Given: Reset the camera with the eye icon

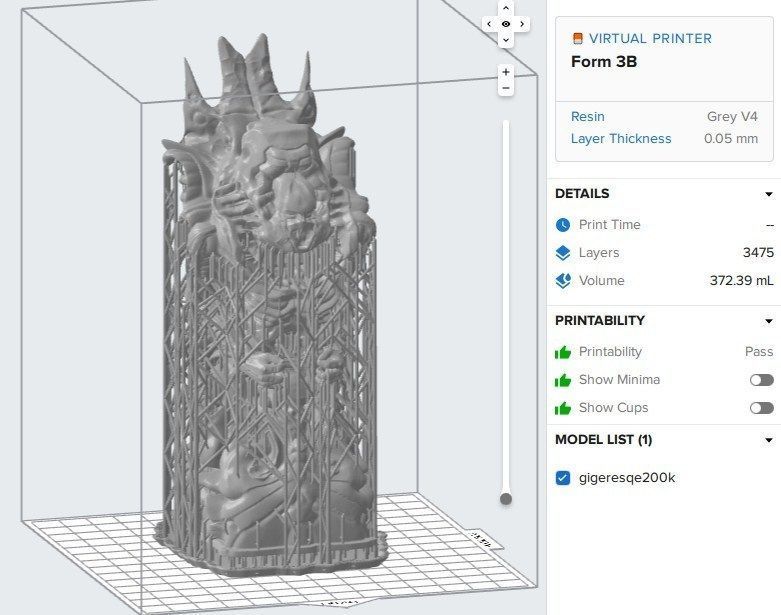Looking at the screenshot, I should [x=506, y=24].
